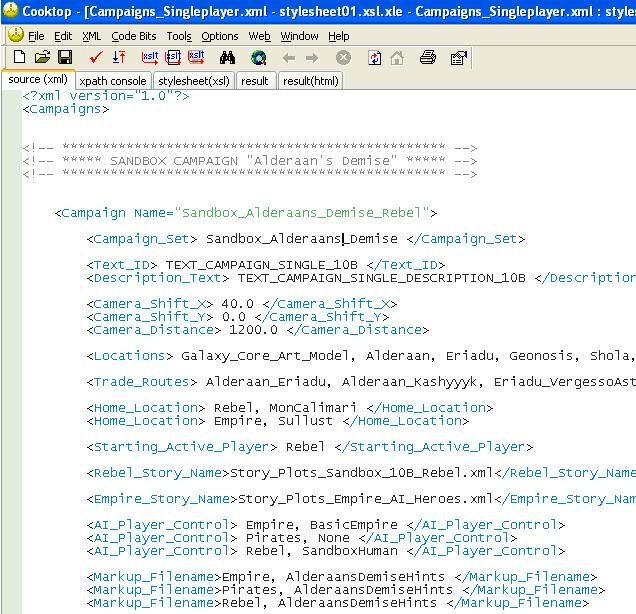The width and height of the screenshot is (636, 614).
Task: Click the forward arrow toolbar icon
Action: pyautogui.click(x=312, y=58)
